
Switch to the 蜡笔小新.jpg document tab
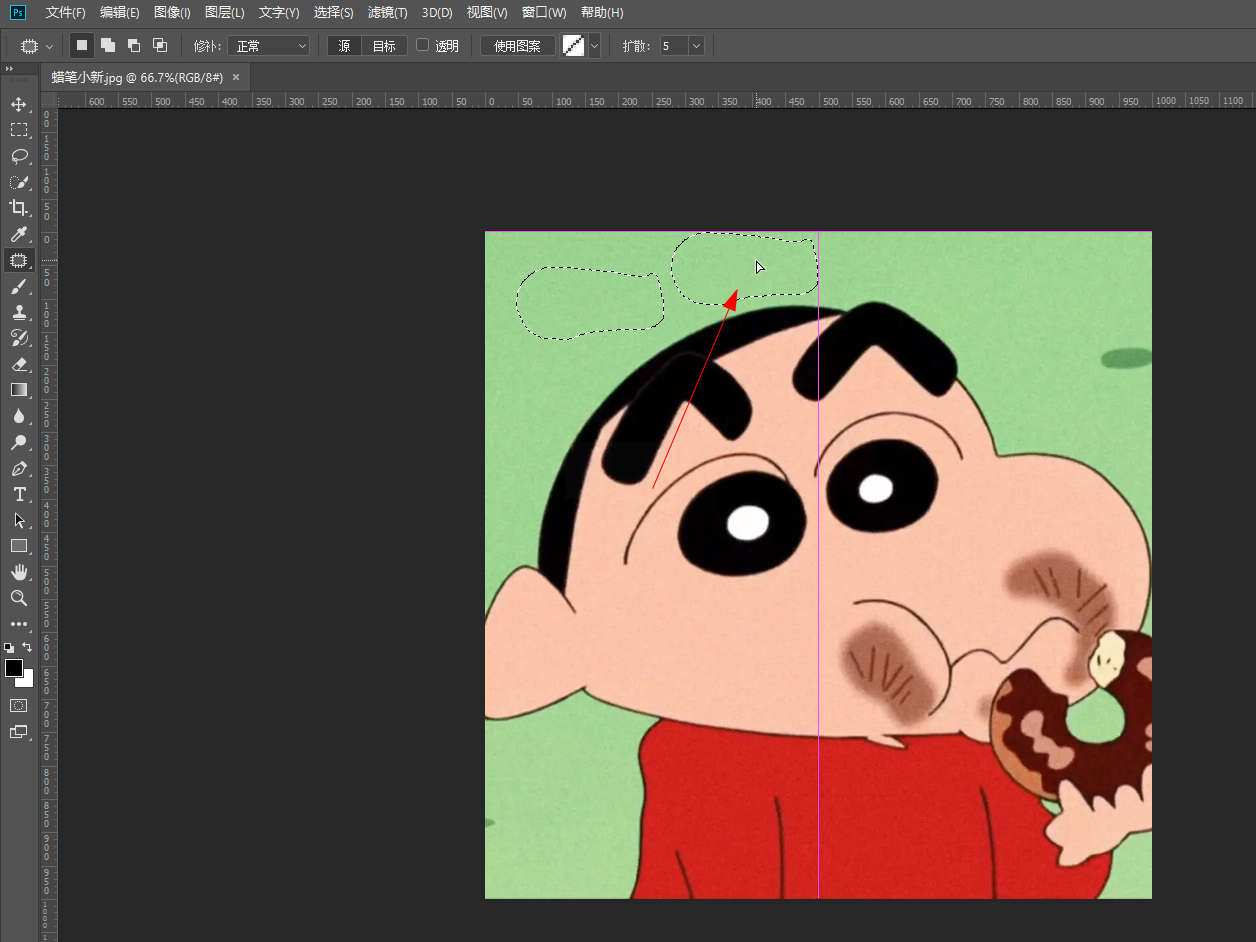pyautogui.click(x=138, y=77)
